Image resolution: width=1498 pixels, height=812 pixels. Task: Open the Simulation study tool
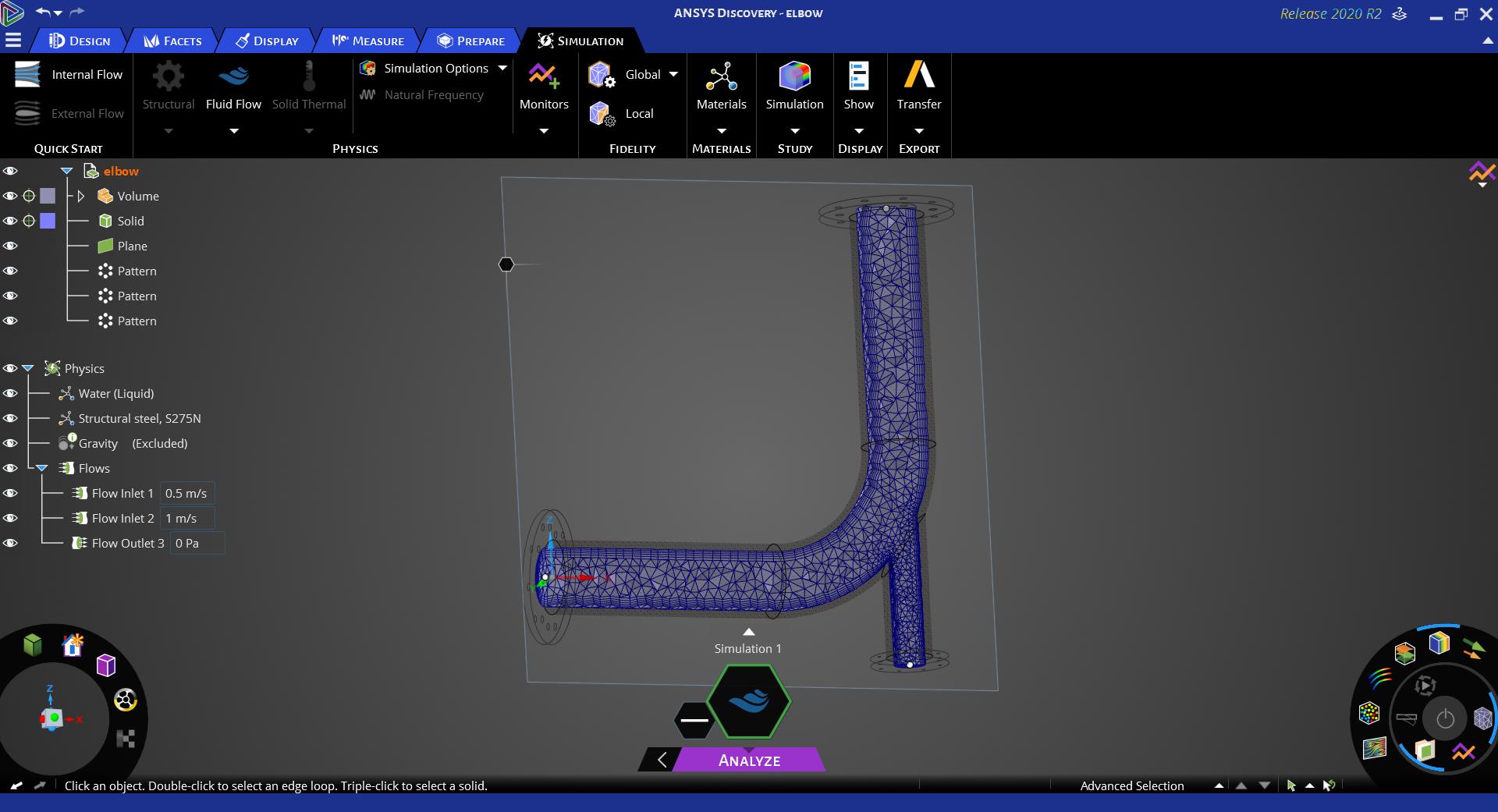pos(794,87)
